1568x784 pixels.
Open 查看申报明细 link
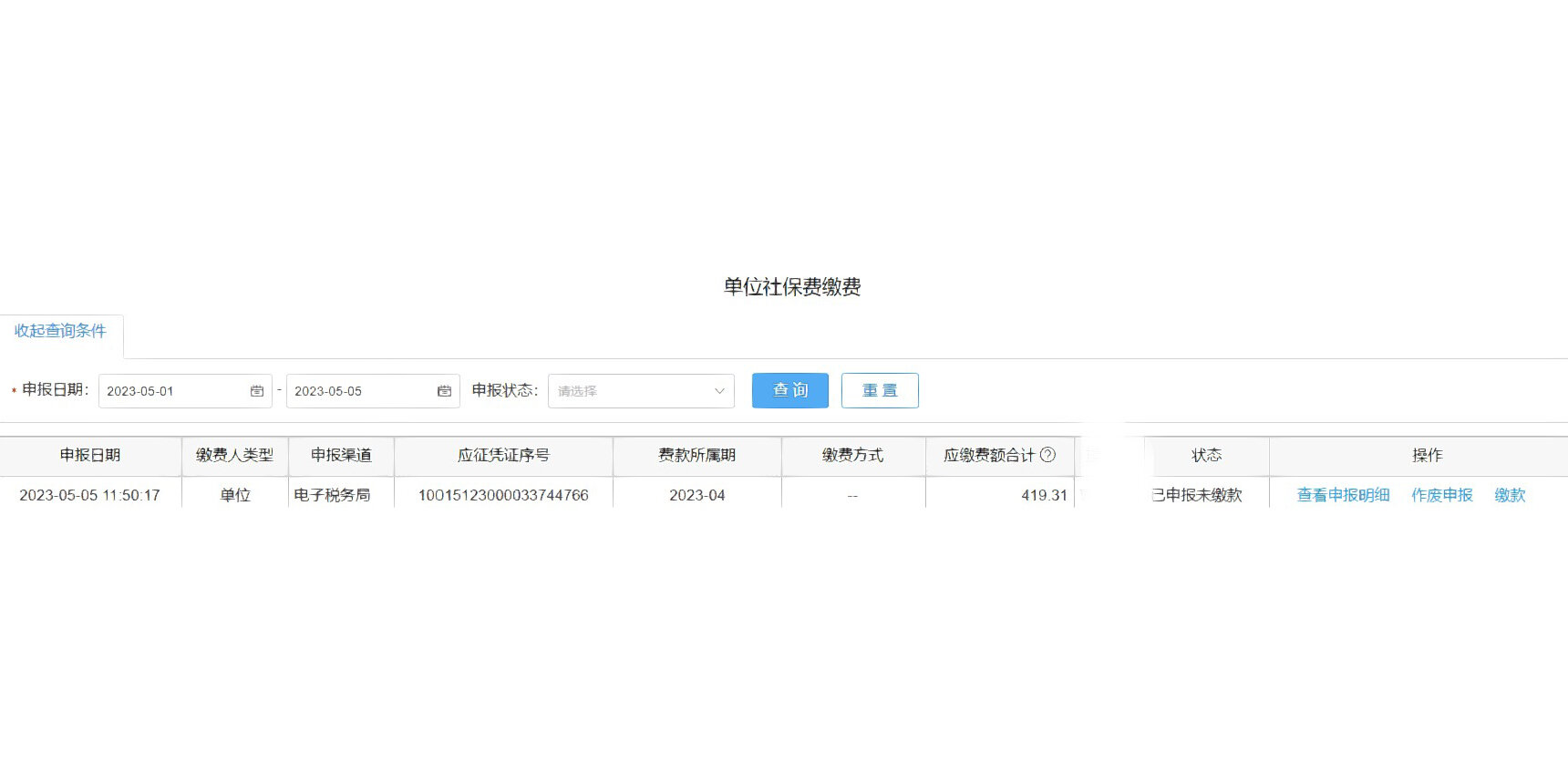pos(1343,495)
